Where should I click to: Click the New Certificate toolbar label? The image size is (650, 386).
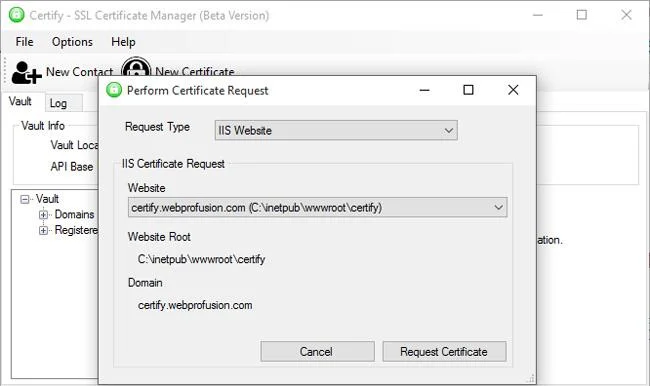pyautogui.click(x=195, y=71)
